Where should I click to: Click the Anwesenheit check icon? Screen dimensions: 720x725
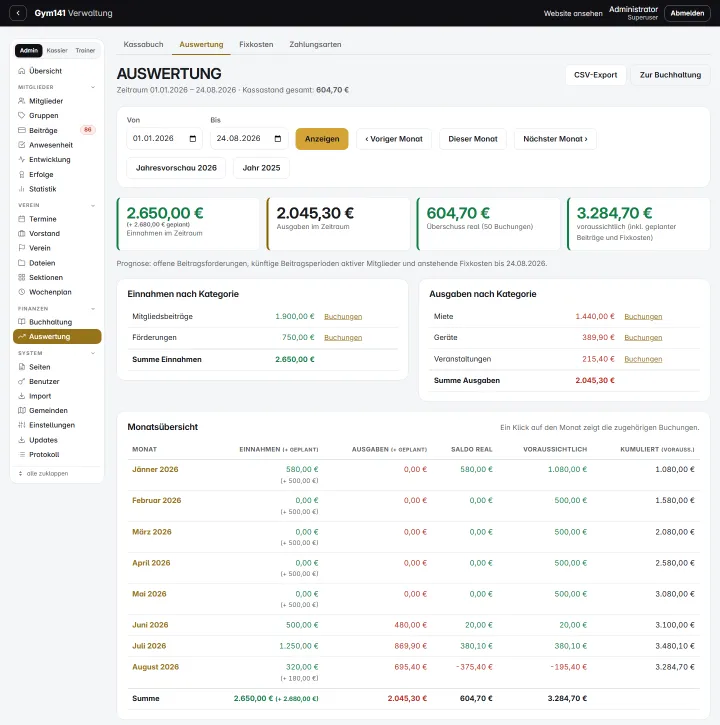pos(21,145)
